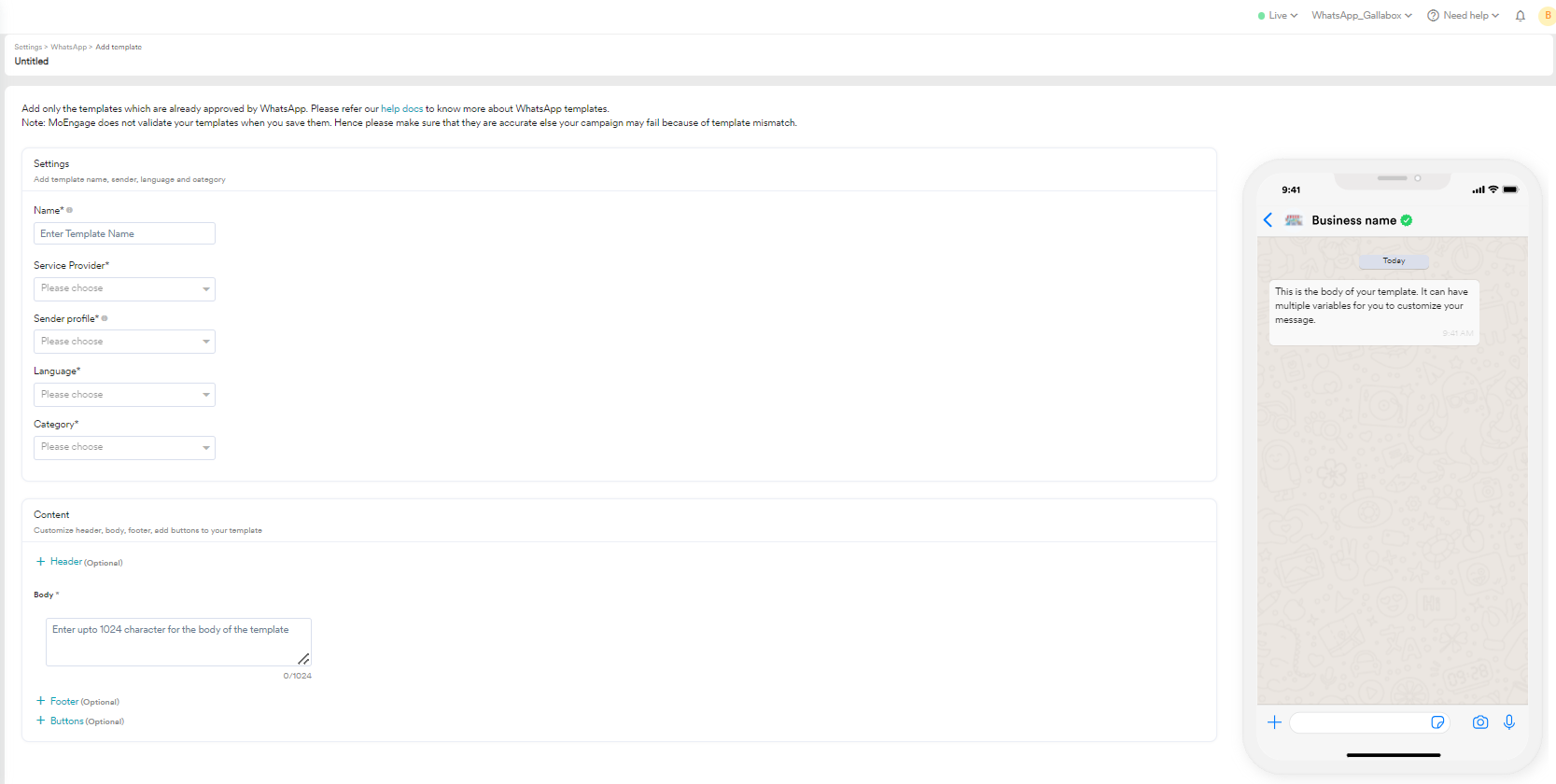Click the Sender profile info icon

coord(105,318)
